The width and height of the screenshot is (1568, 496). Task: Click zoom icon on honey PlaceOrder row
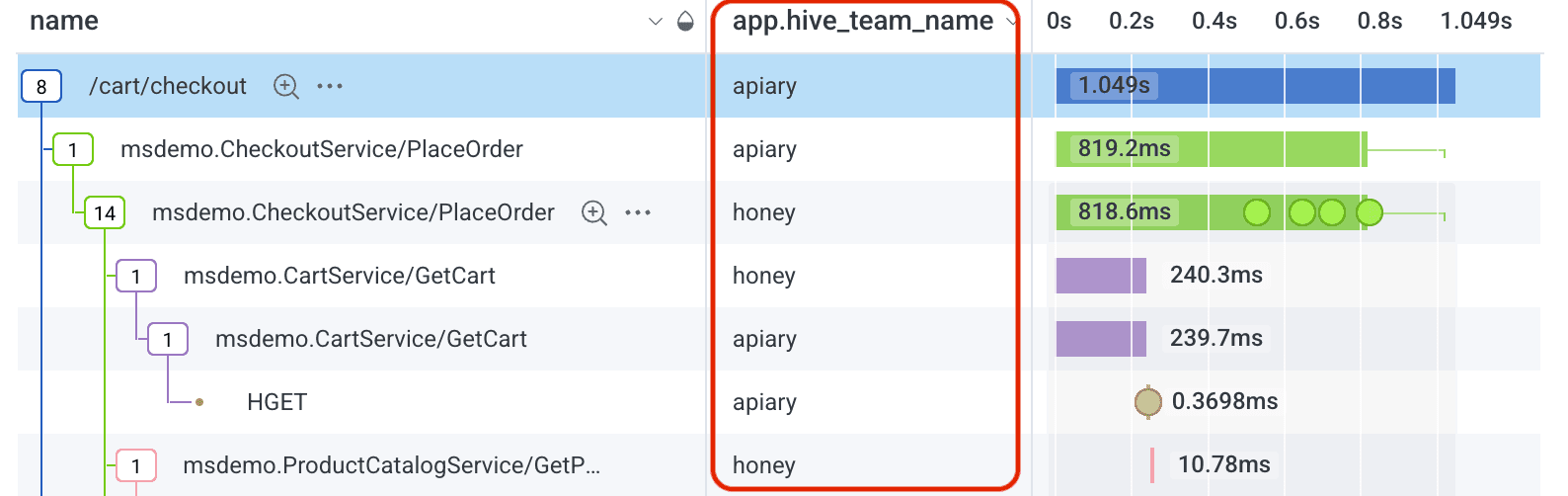pyautogui.click(x=594, y=212)
